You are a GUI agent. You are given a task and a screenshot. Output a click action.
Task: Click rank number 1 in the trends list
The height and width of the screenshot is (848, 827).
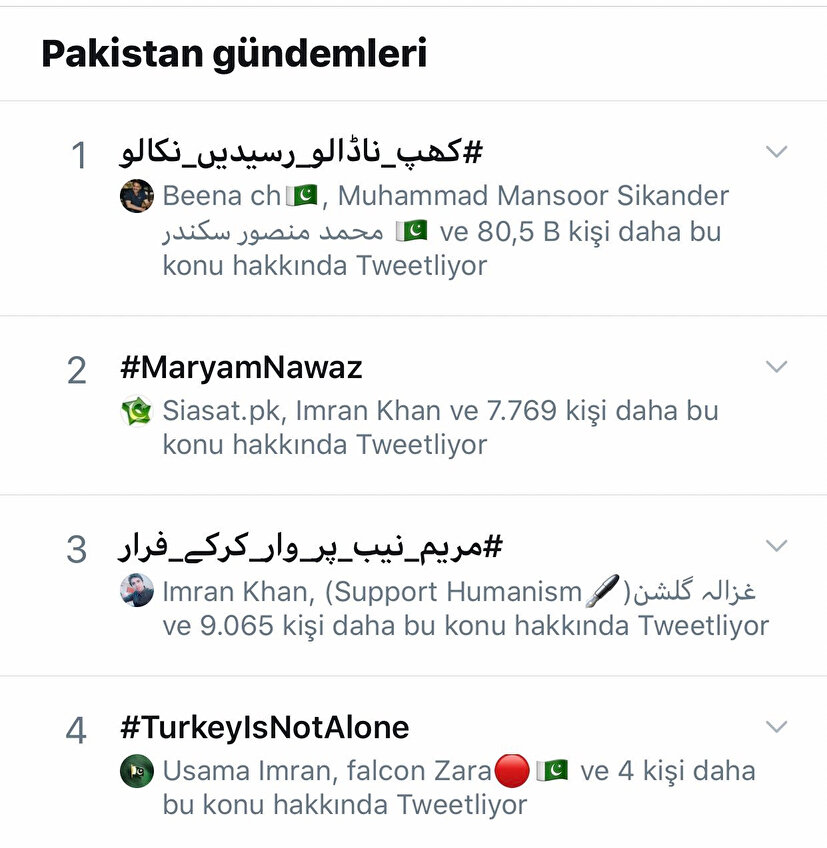[x=77, y=156]
